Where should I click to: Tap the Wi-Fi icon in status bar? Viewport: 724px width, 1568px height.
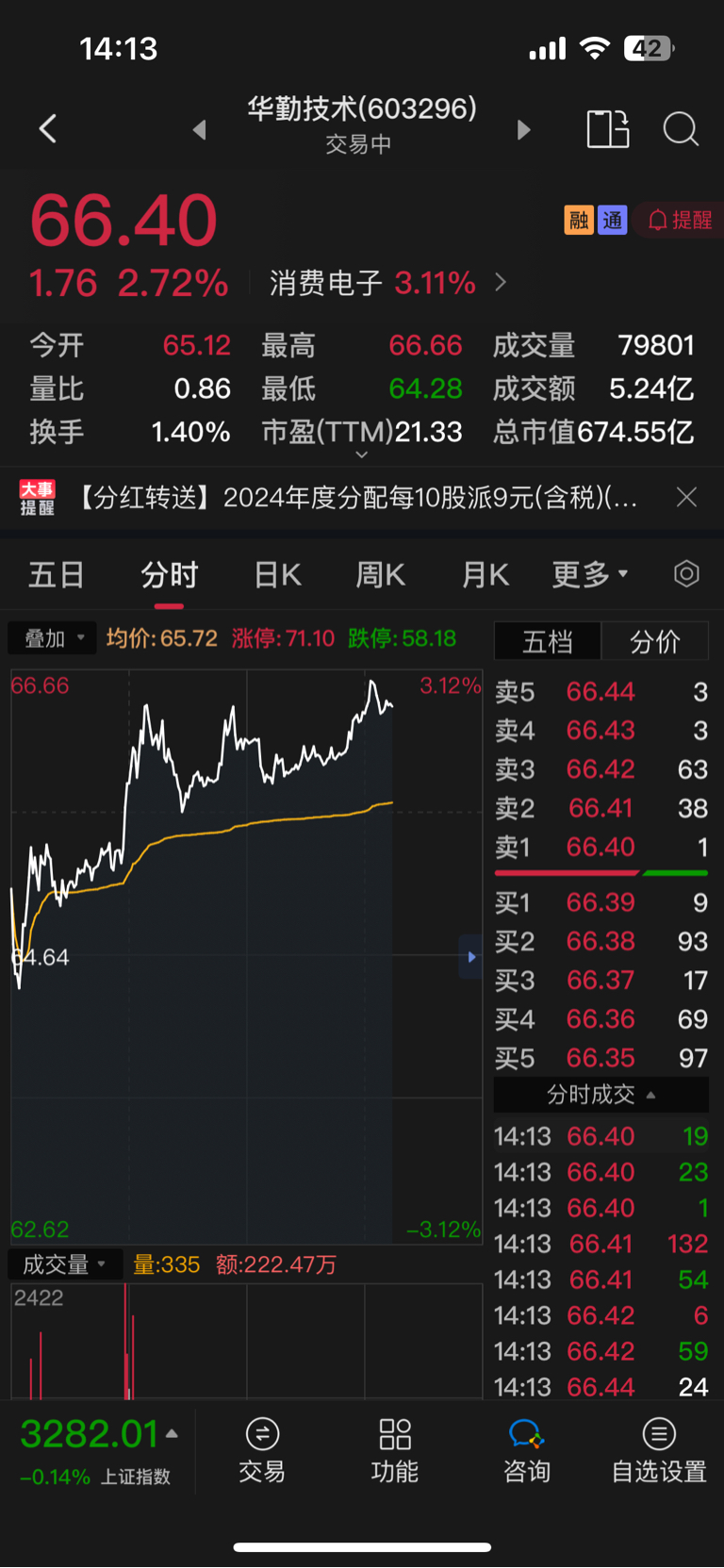point(594,48)
